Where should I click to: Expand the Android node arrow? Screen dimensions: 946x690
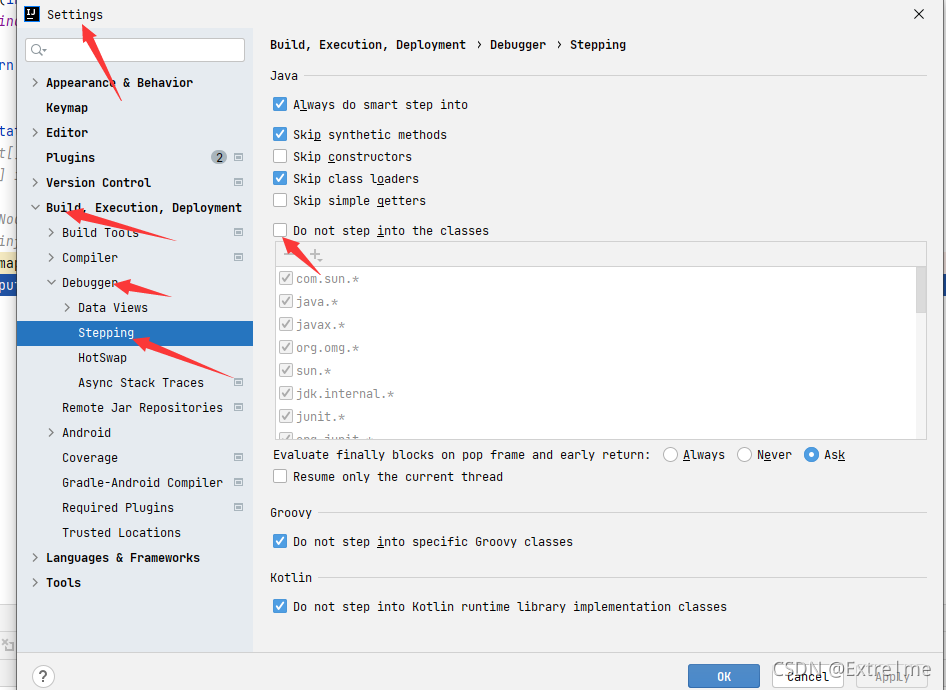tap(51, 432)
